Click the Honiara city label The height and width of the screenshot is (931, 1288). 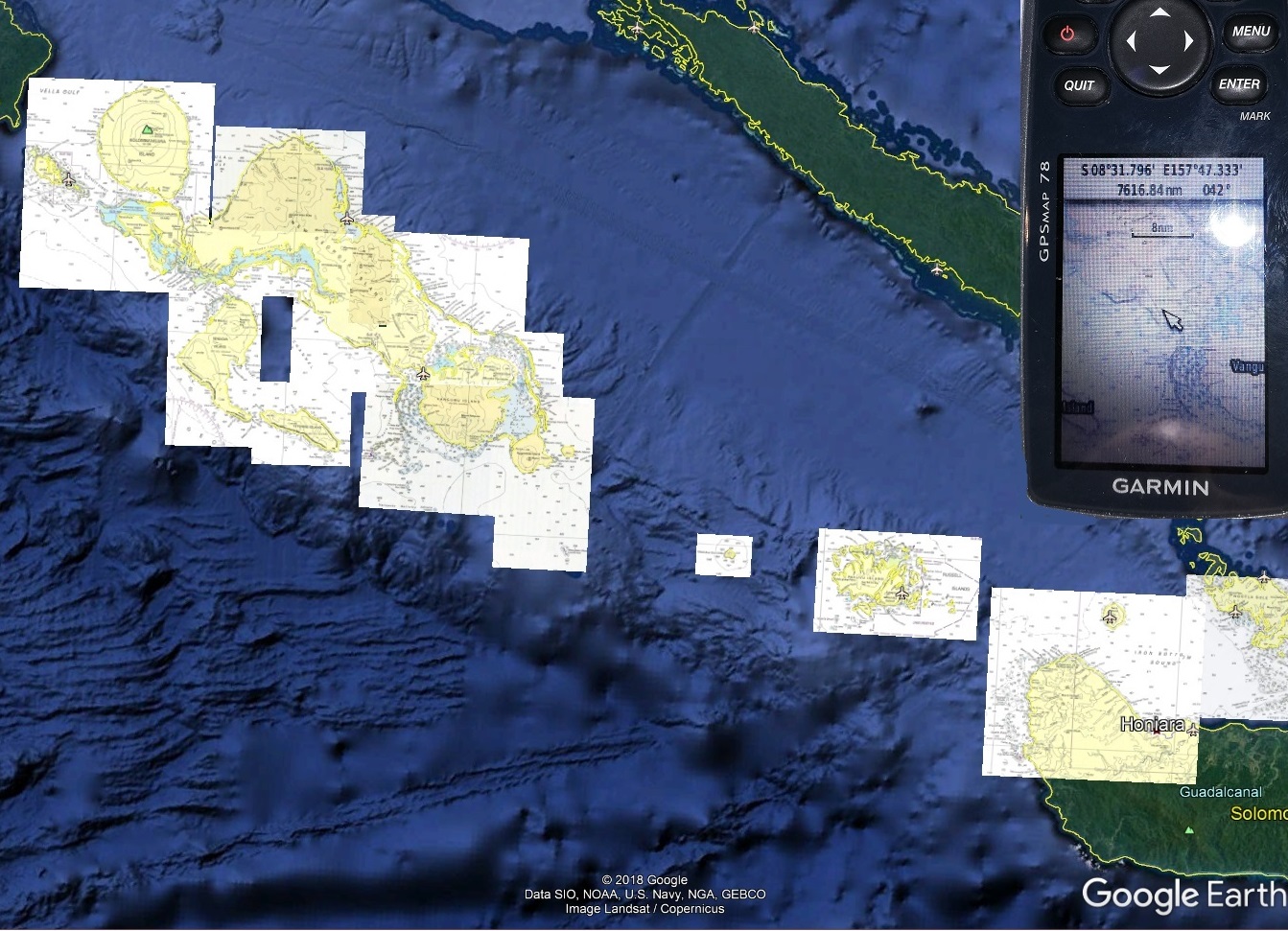coord(1153,725)
